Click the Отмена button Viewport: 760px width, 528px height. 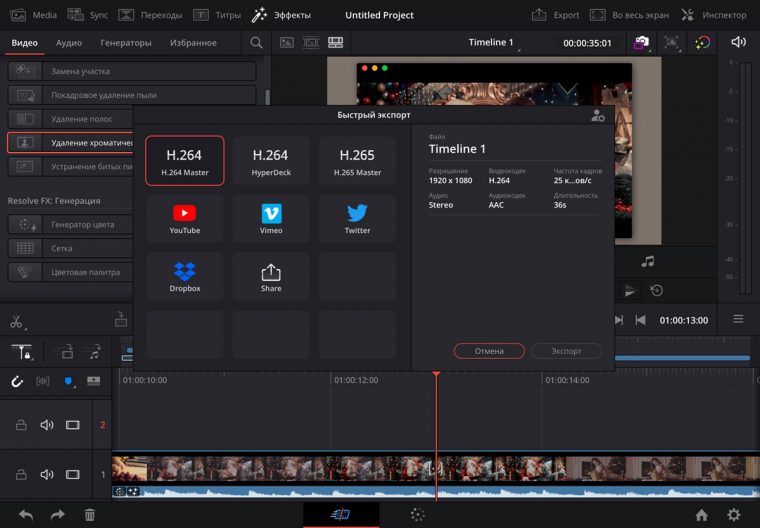click(489, 351)
